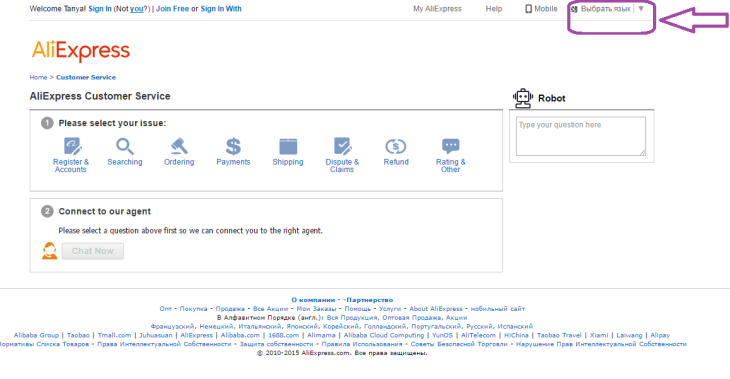The height and width of the screenshot is (379, 730).
Task: Click Продажа footer link
Action: (230, 309)
